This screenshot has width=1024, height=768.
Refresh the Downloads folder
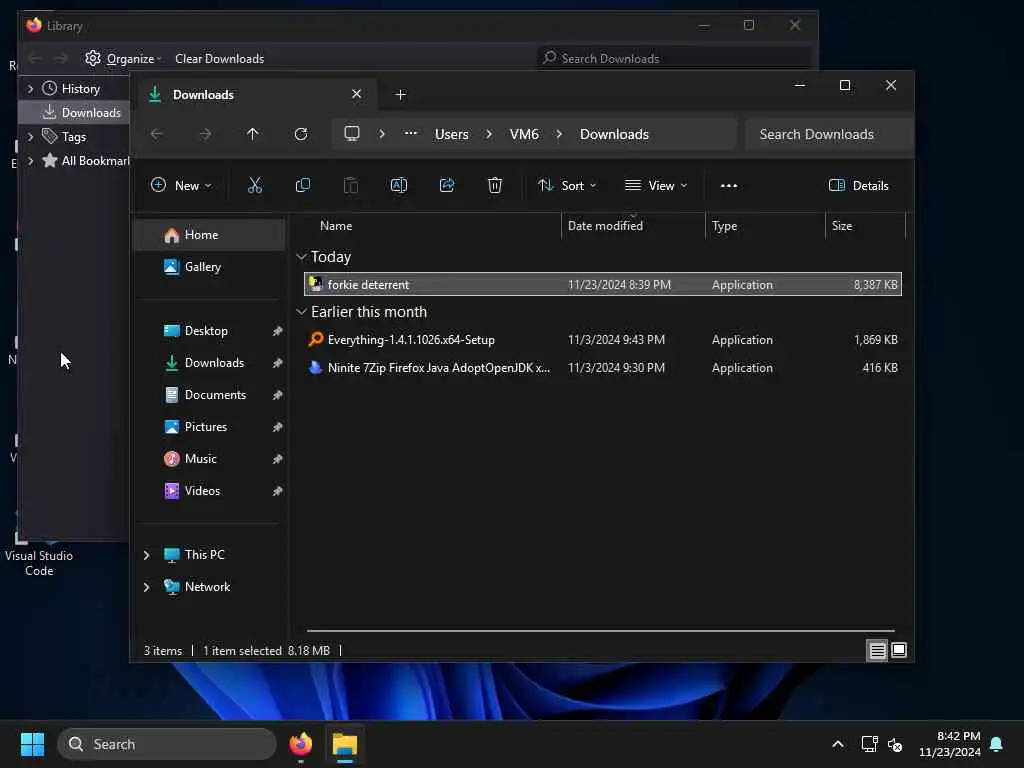301,134
